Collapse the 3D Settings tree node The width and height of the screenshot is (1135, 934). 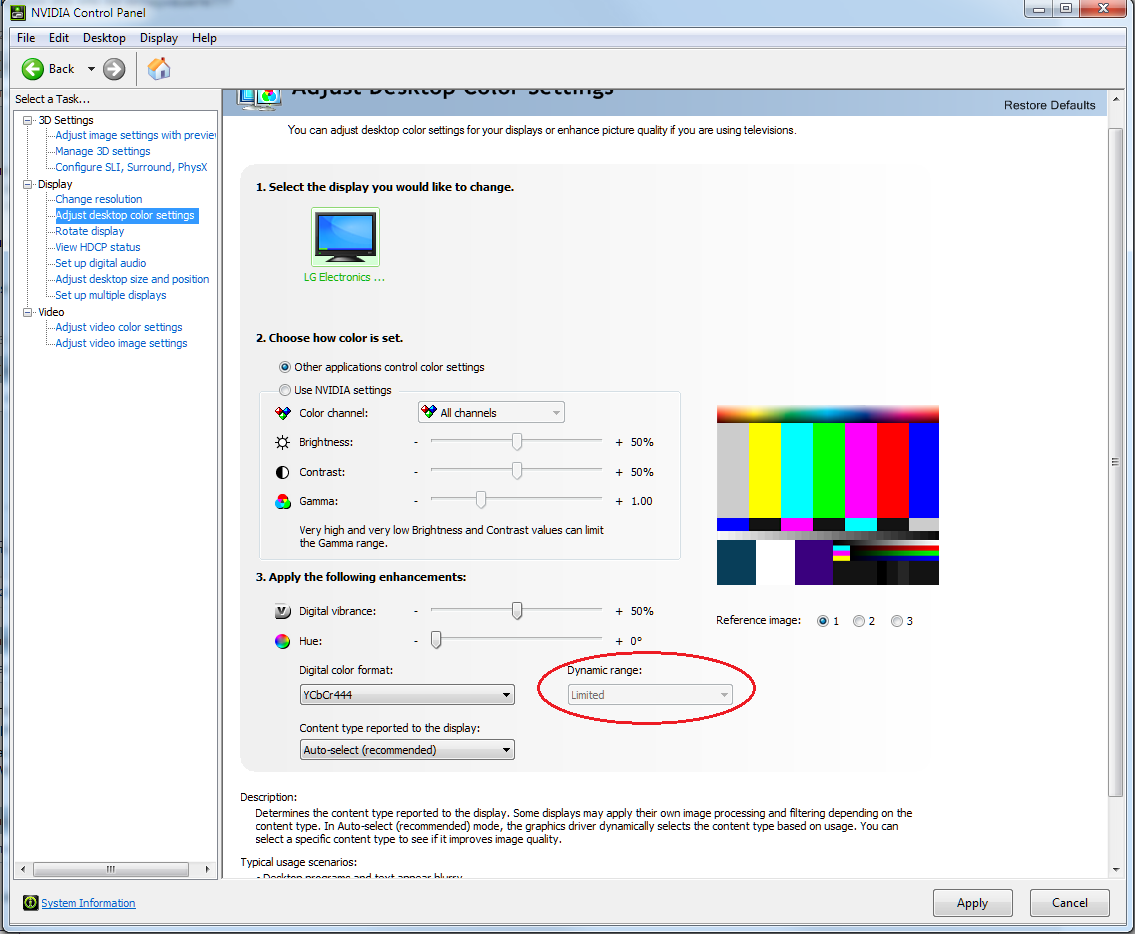(x=28, y=120)
